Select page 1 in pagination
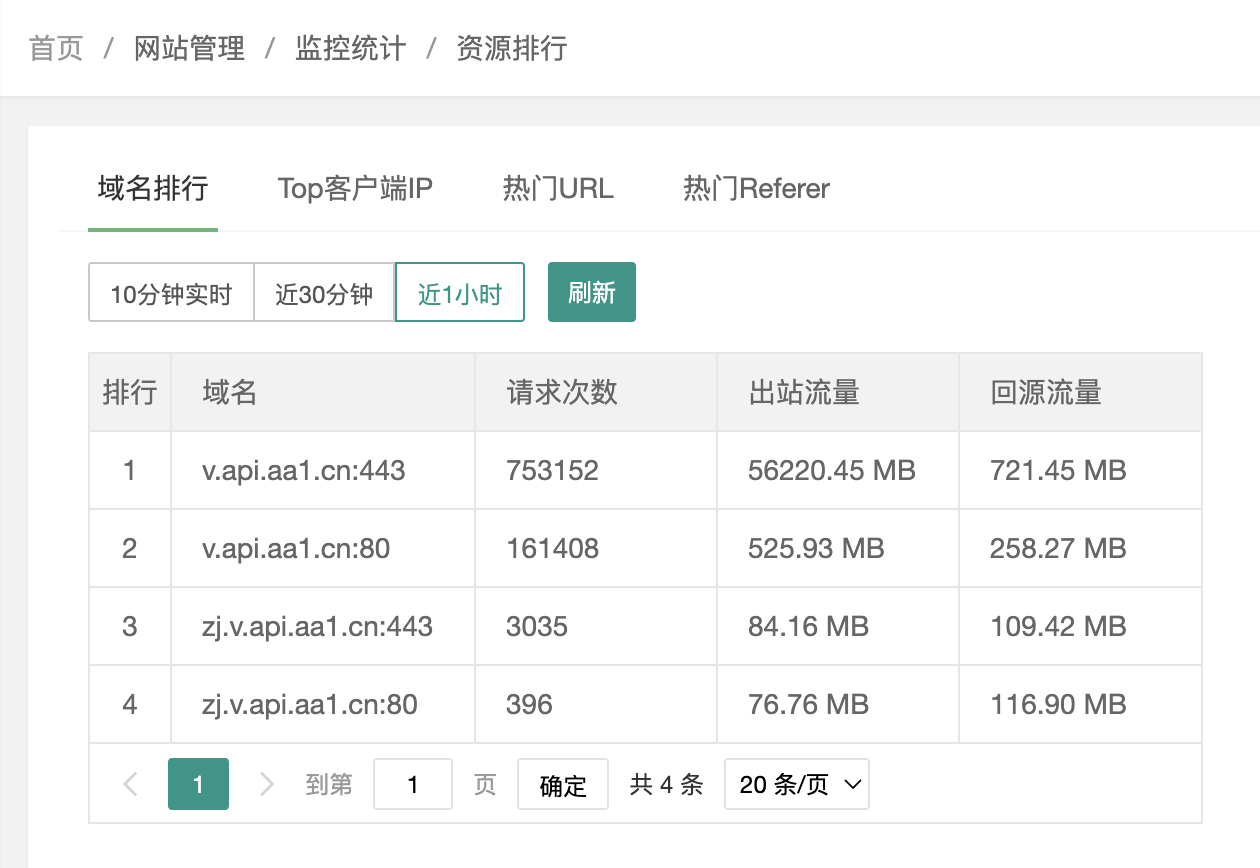 pos(198,784)
